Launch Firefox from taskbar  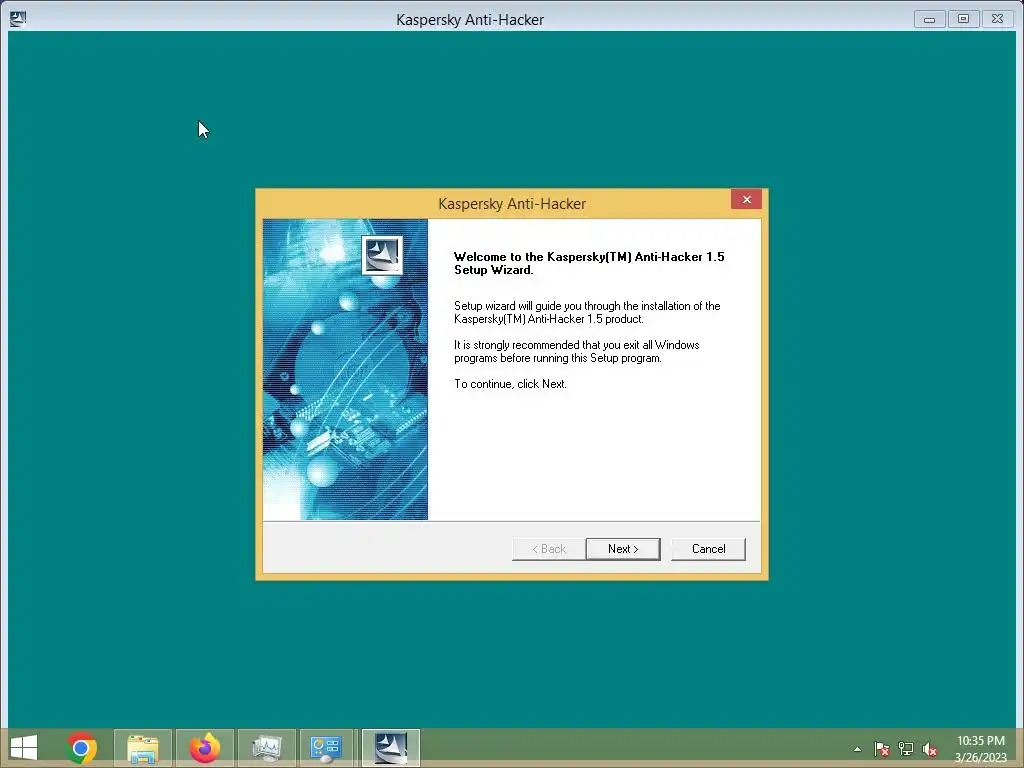[205, 748]
